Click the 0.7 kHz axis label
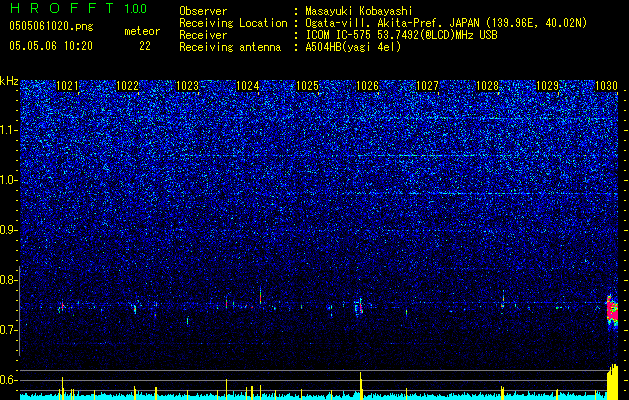 (x=9, y=330)
